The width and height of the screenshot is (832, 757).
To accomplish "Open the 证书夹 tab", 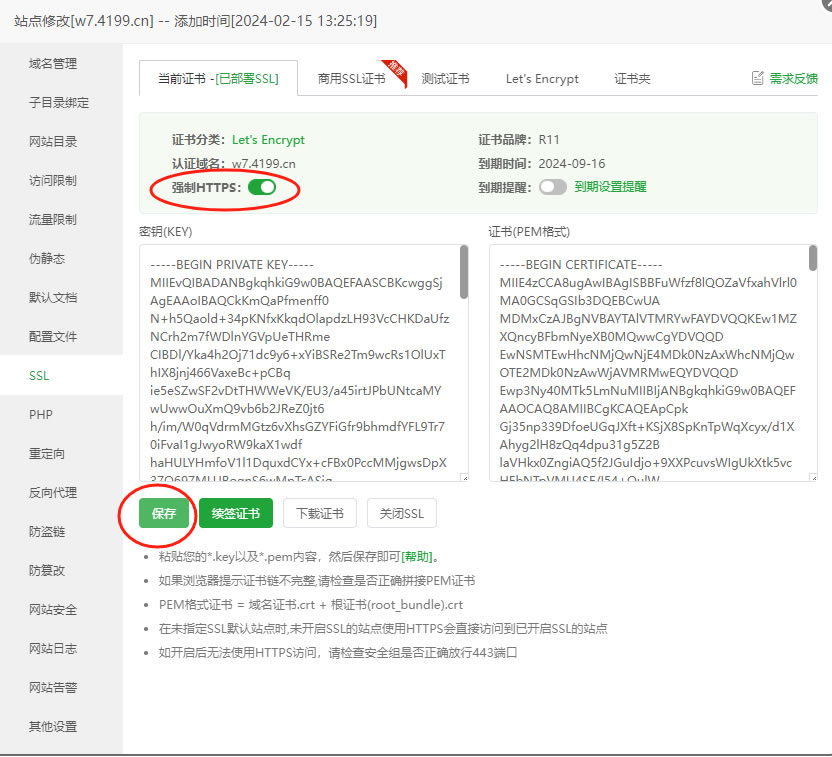I will (632, 79).
